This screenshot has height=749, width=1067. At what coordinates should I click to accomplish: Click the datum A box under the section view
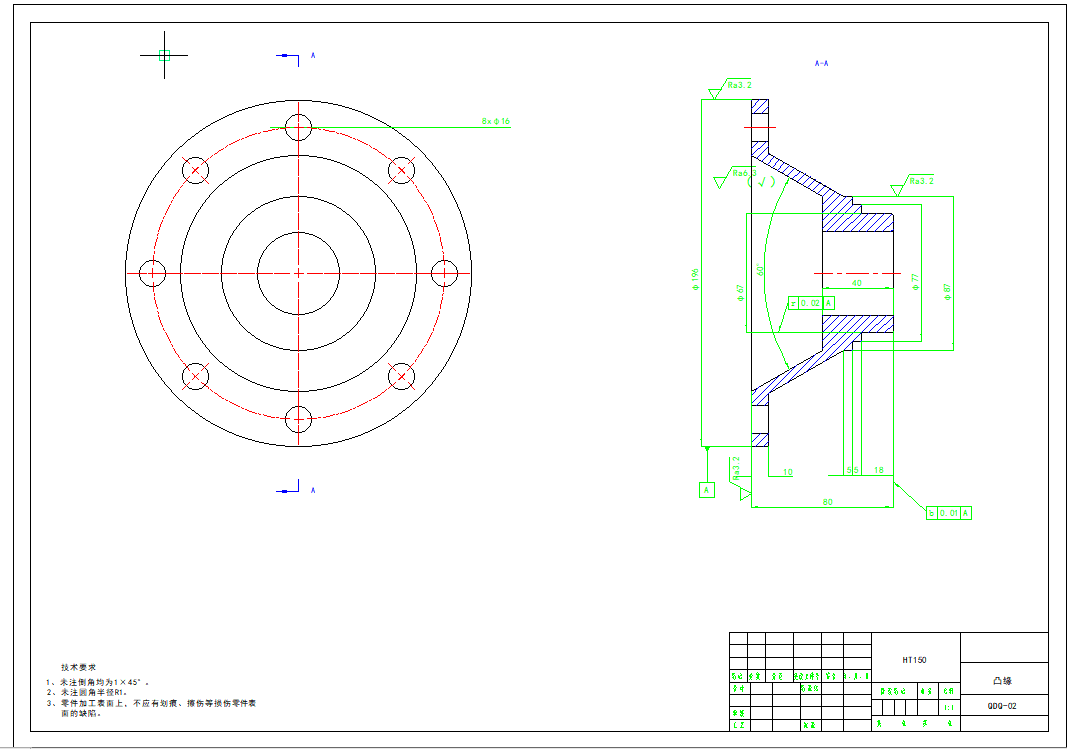coord(707,490)
